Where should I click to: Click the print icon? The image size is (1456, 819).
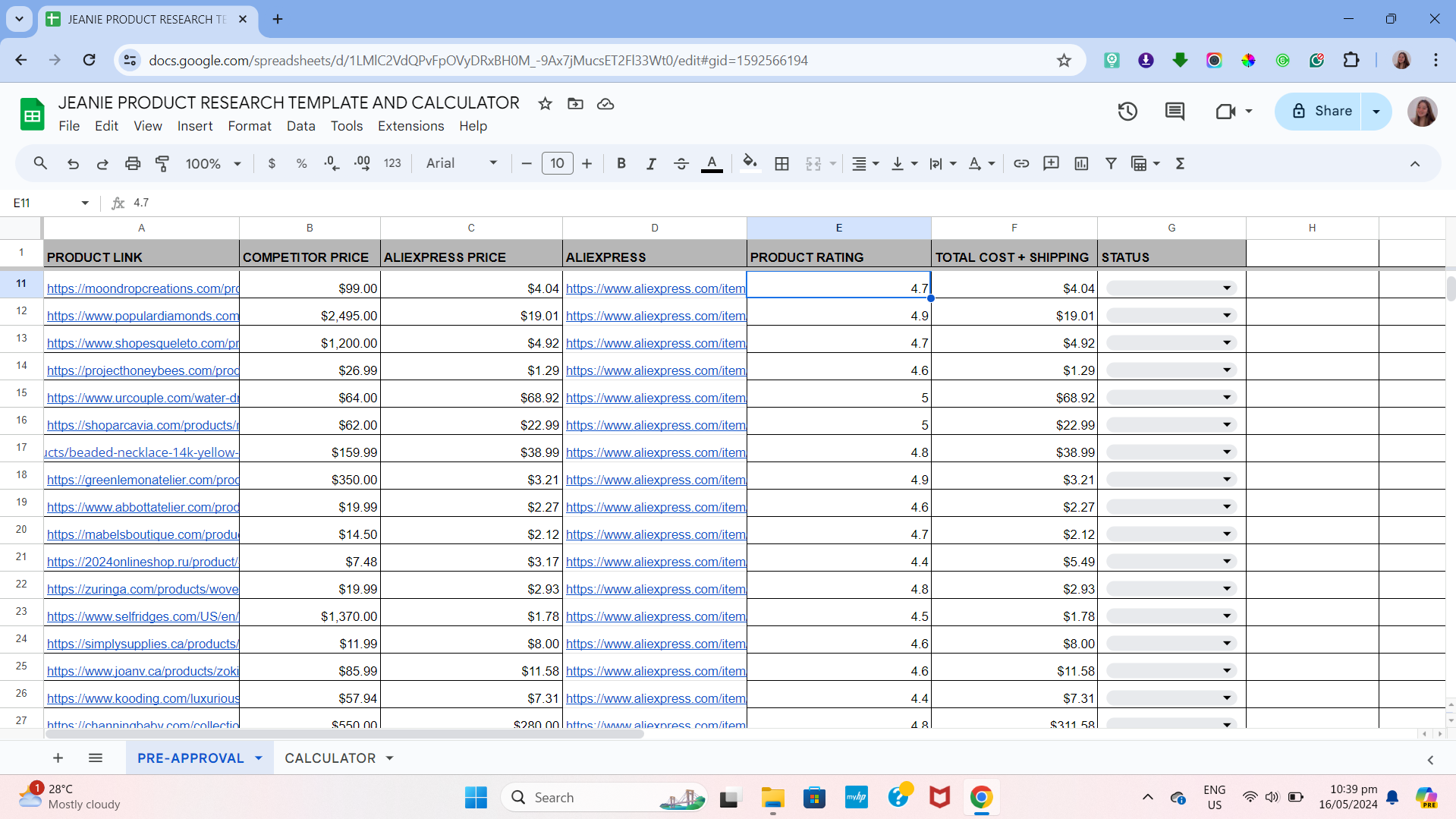133,163
